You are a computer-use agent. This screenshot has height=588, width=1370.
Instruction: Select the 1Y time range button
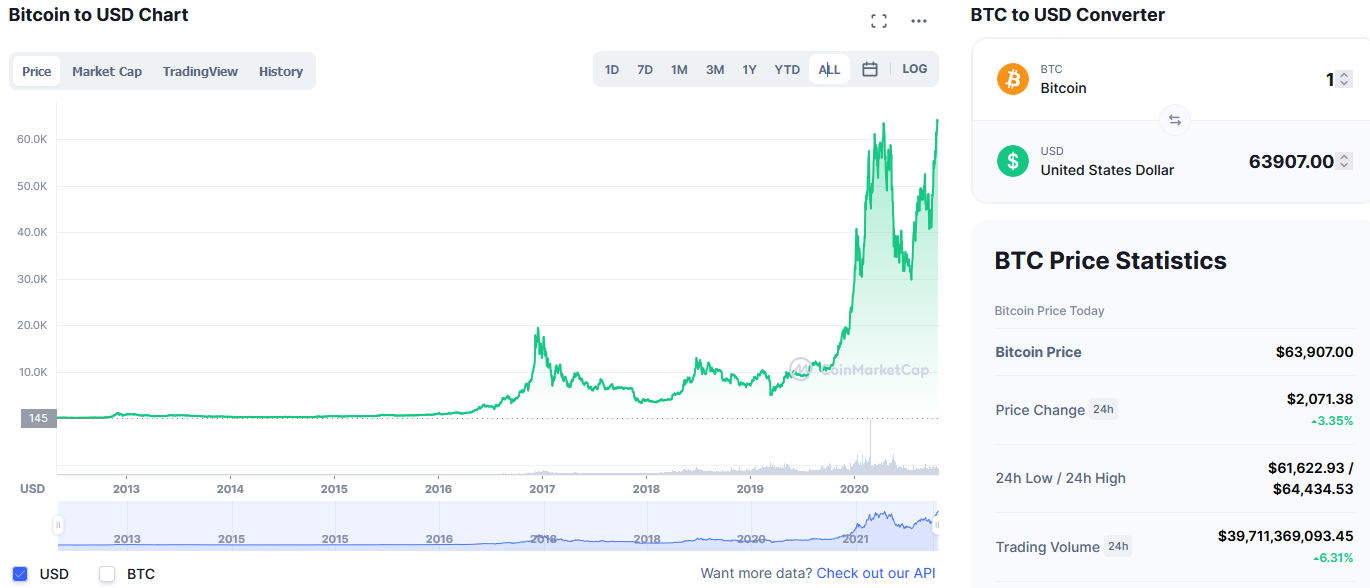[x=749, y=69]
